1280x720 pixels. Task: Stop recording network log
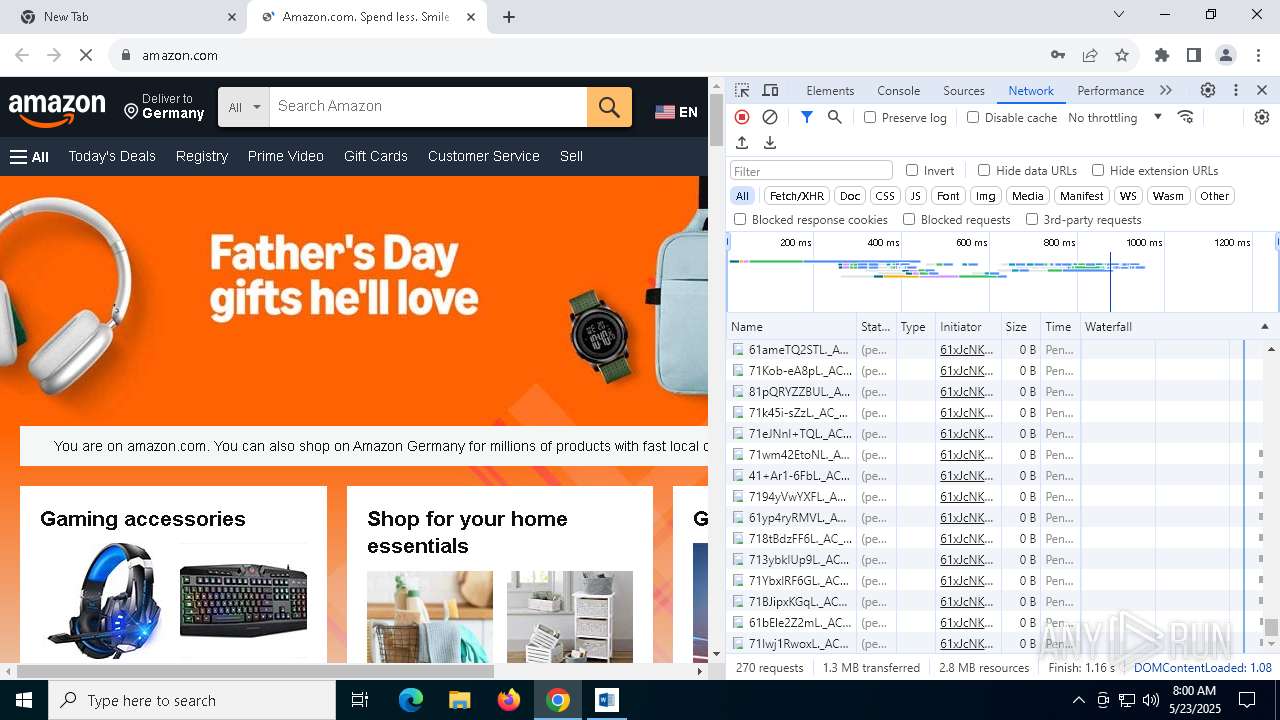click(742, 117)
